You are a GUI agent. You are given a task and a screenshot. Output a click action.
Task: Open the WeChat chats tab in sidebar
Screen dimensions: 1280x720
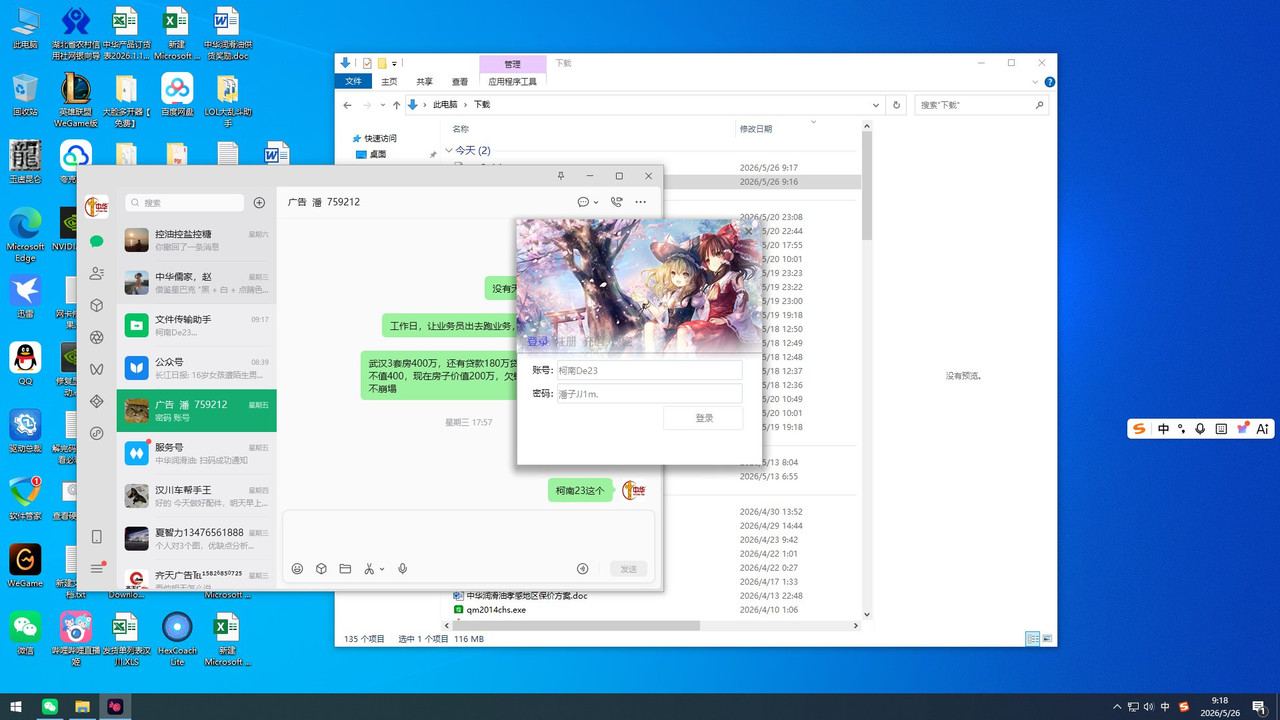click(x=97, y=241)
